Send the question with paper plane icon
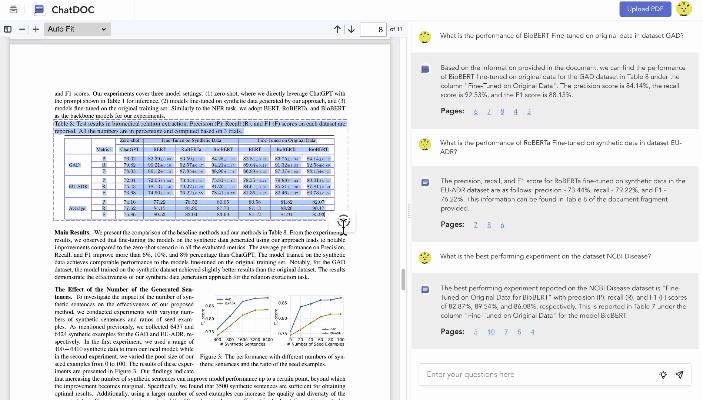This screenshot has width=703, height=400. tap(680, 374)
